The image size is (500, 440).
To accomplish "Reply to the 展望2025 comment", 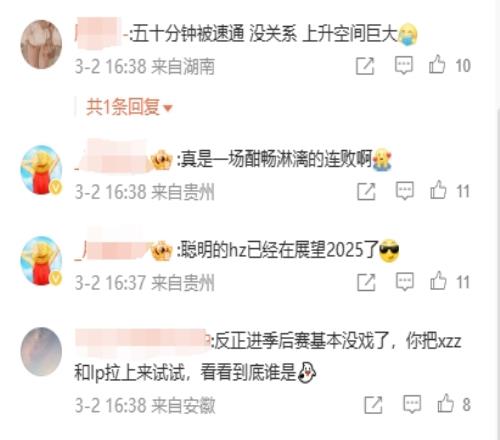I will click(405, 282).
